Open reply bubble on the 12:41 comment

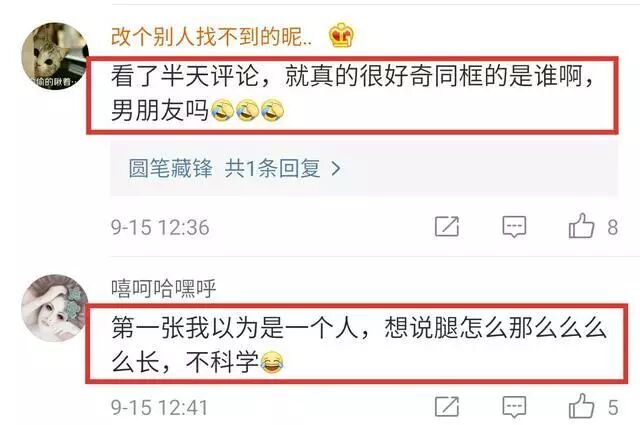coord(514,407)
